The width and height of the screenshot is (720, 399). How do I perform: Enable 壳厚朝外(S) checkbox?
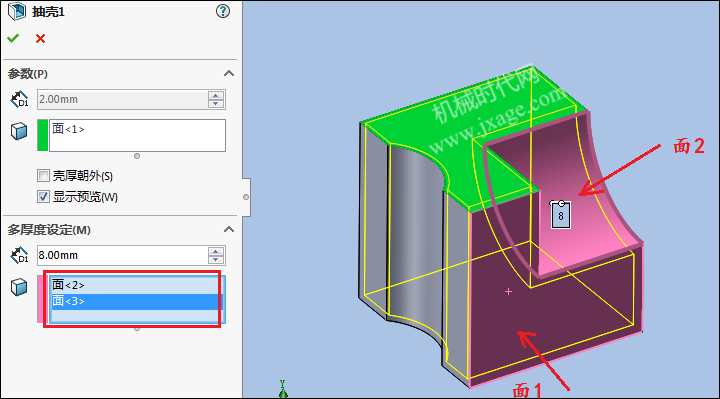pyautogui.click(x=43, y=175)
